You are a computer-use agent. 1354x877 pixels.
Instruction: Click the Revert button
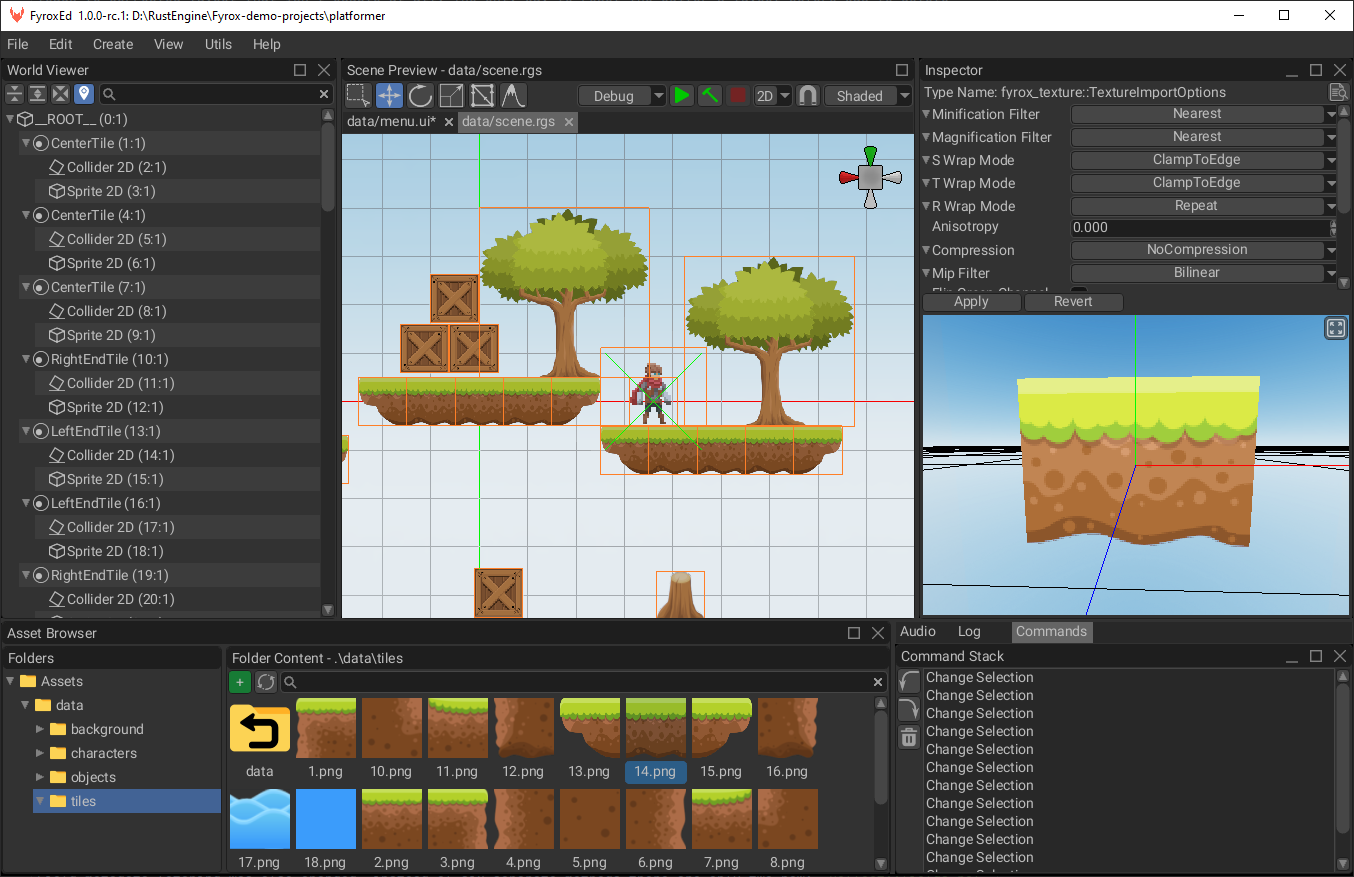click(x=1073, y=302)
